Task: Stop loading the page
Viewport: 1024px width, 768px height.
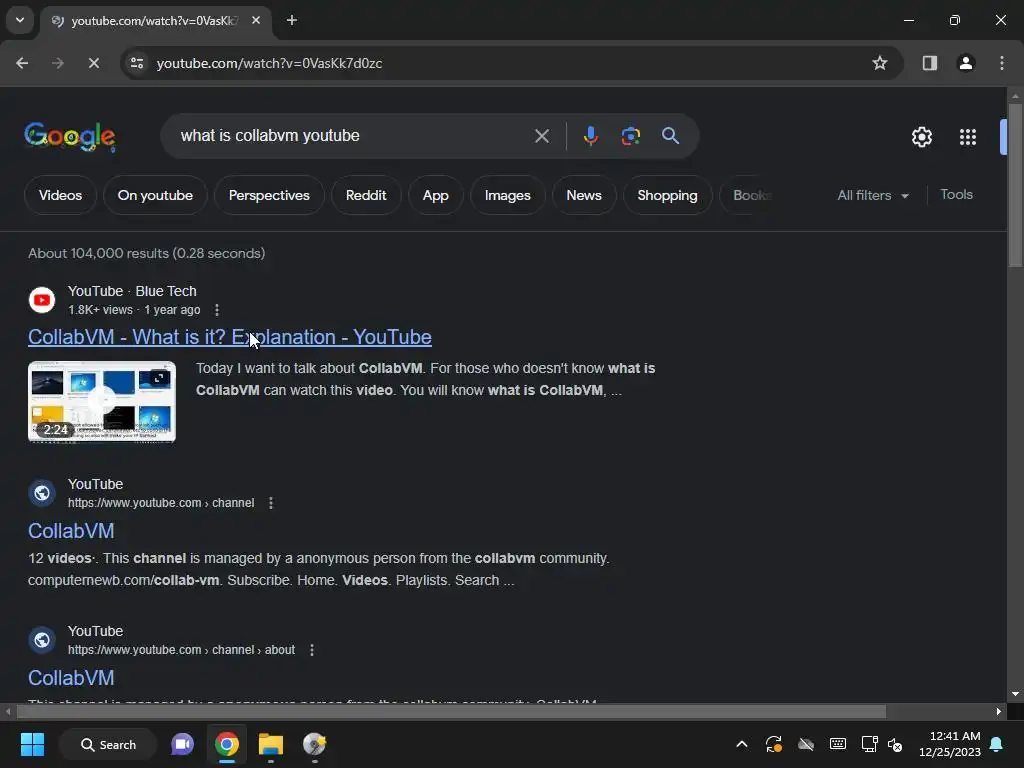Action: point(93,63)
